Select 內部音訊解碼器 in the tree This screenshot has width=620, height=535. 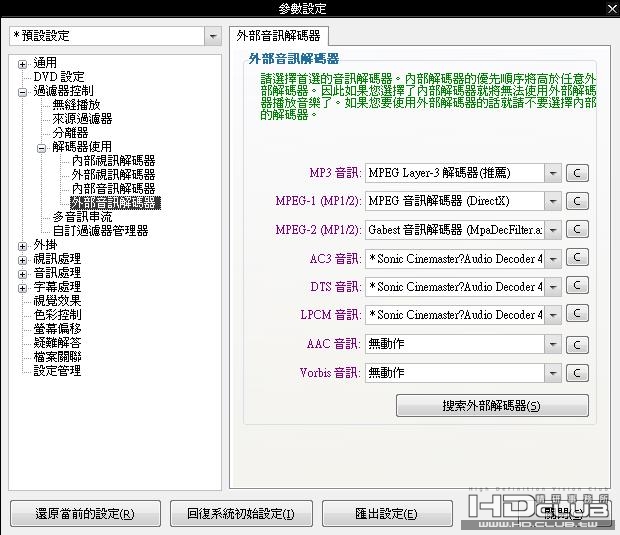113,189
